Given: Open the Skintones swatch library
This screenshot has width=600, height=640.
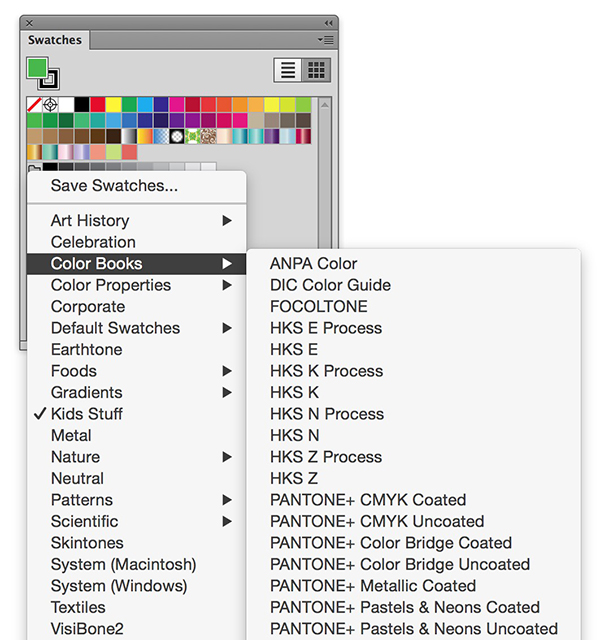Looking at the screenshot, I should pos(137,543).
